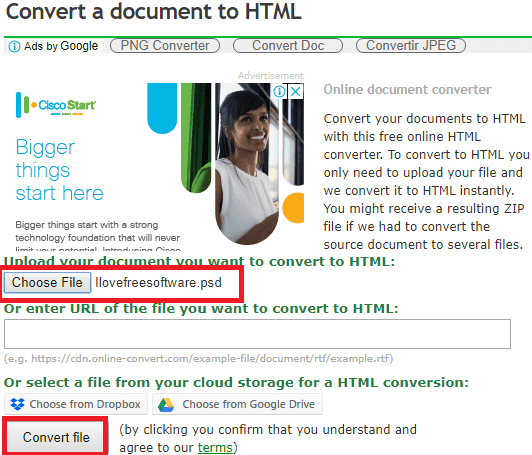Click the Ads by Google info icon
Screen dimensions: 532x455
pyautogui.click(x=14, y=46)
